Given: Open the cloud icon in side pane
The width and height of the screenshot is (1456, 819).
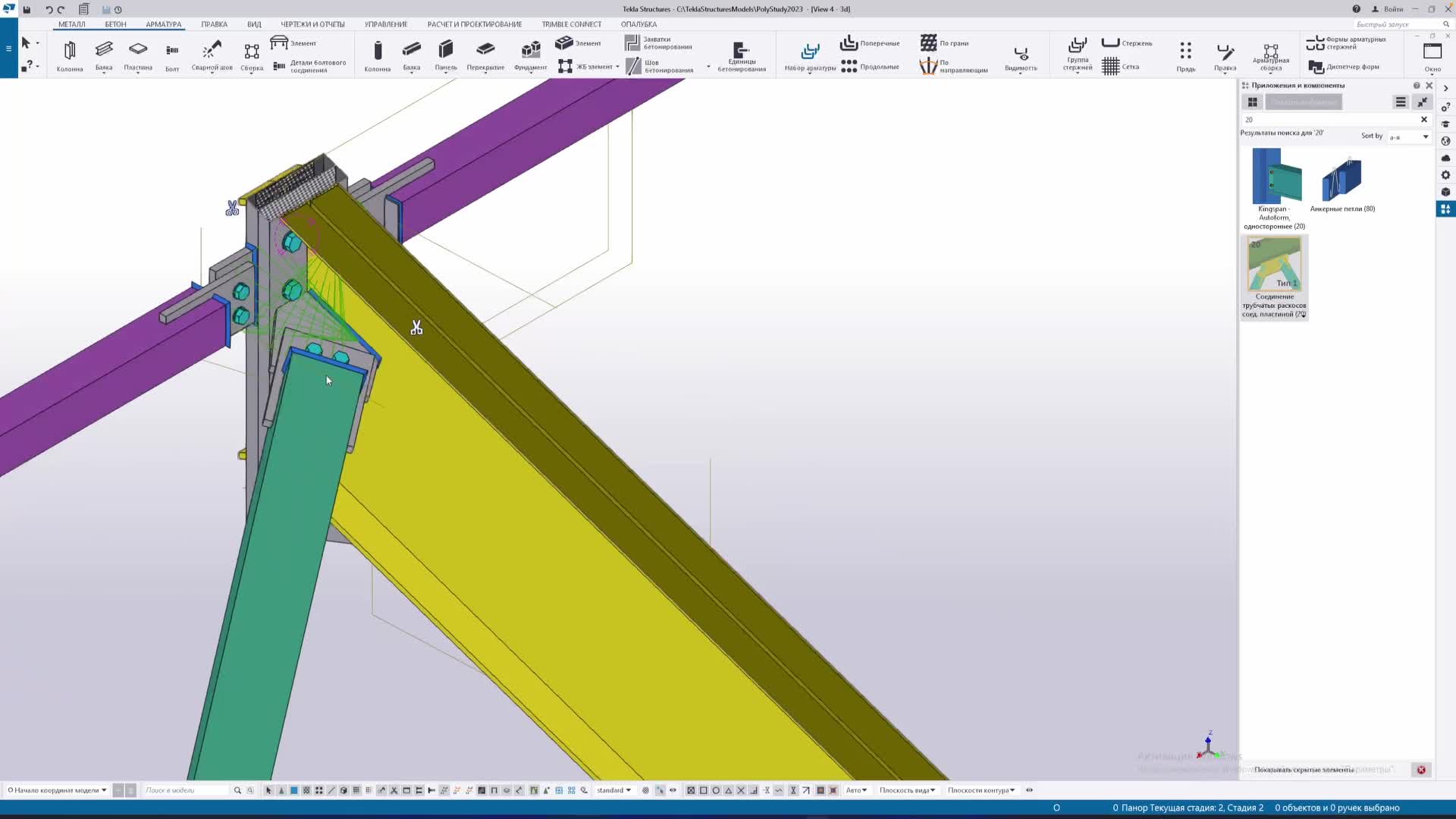Looking at the screenshot, I should pyautogui.click(x=1445, y=158).
